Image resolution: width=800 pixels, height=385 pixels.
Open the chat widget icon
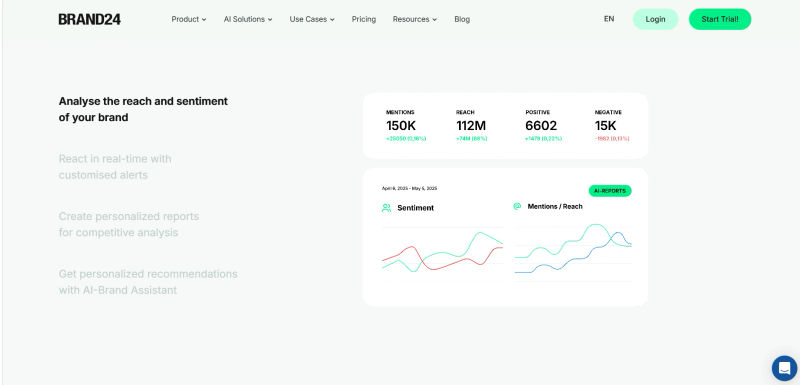click(x=784, y=368)
